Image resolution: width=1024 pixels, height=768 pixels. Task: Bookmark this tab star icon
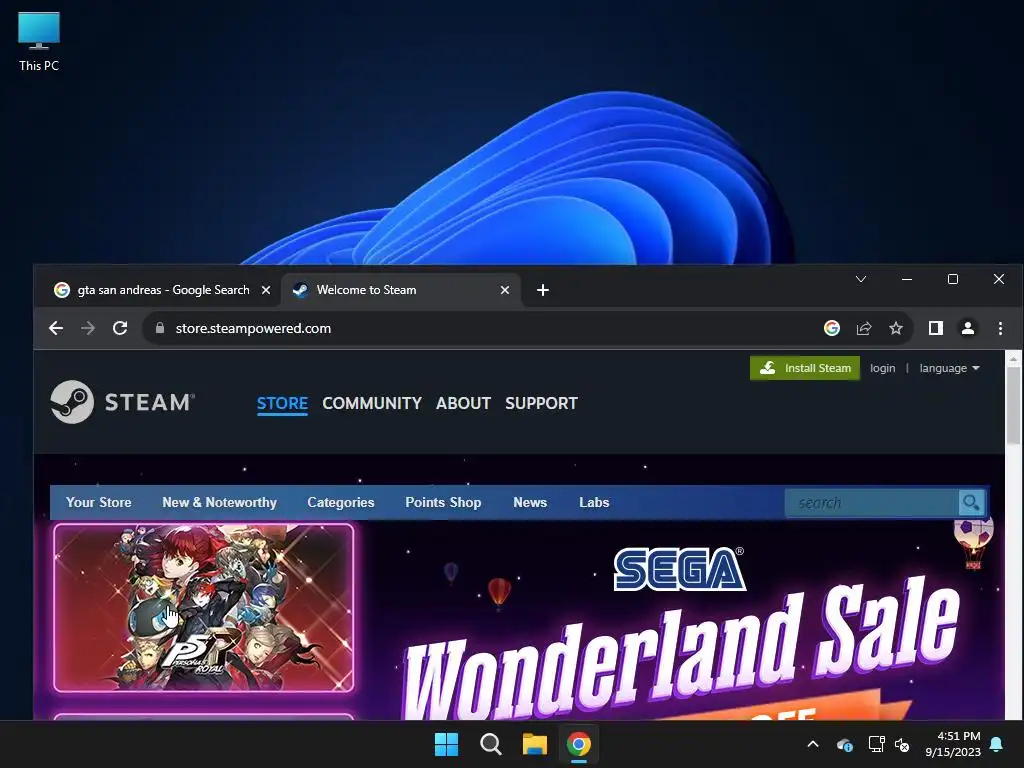point(896,328)
